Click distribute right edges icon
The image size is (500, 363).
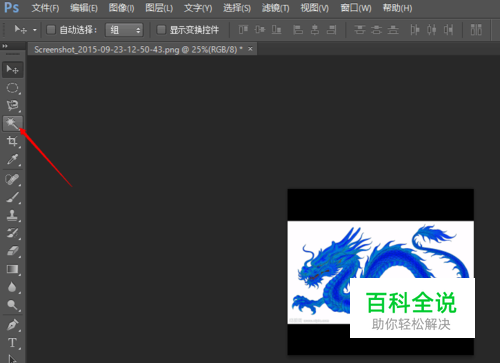click(x=448, y=30)
